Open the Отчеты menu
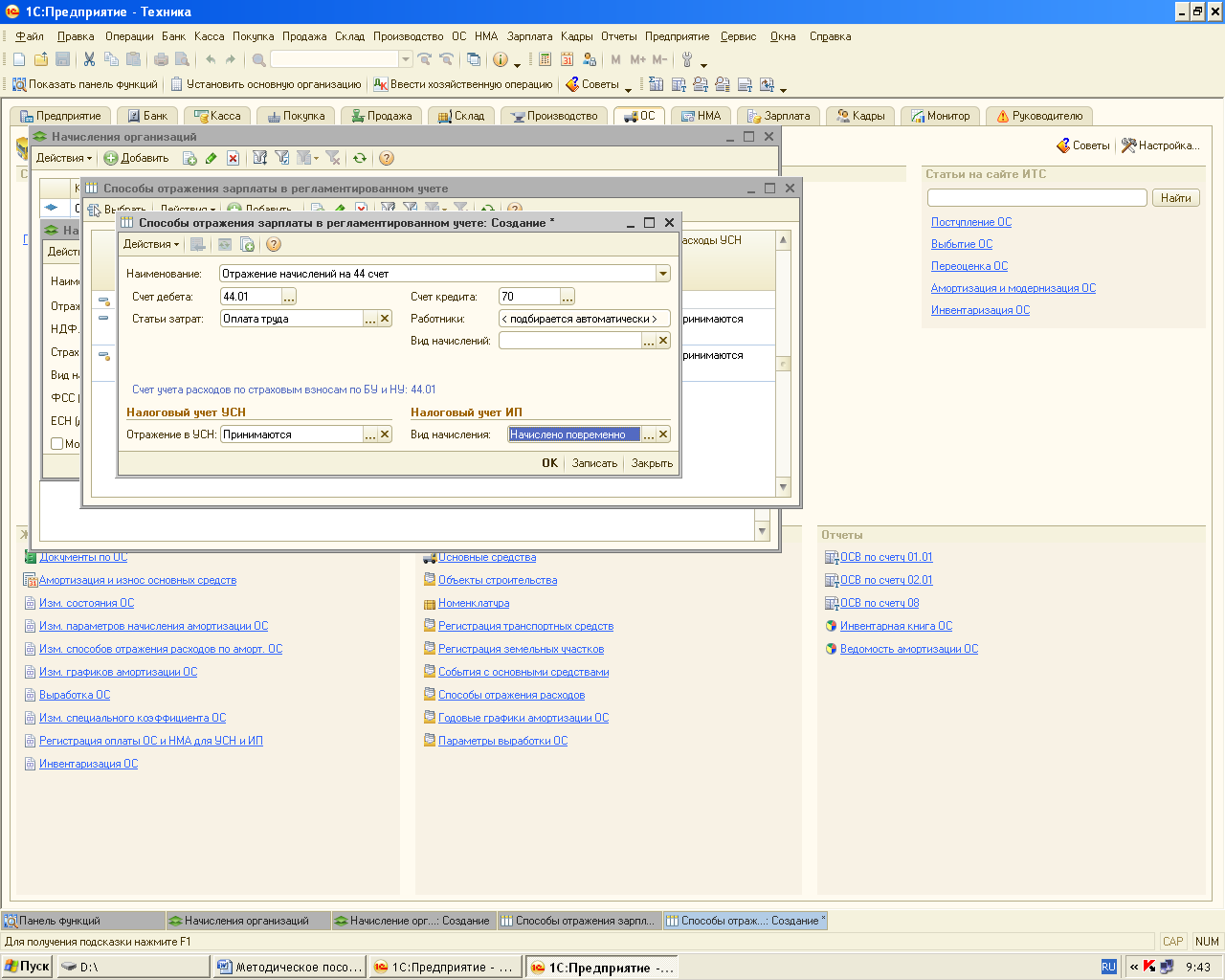This screenshot has width=1225, height=980. 618,36
